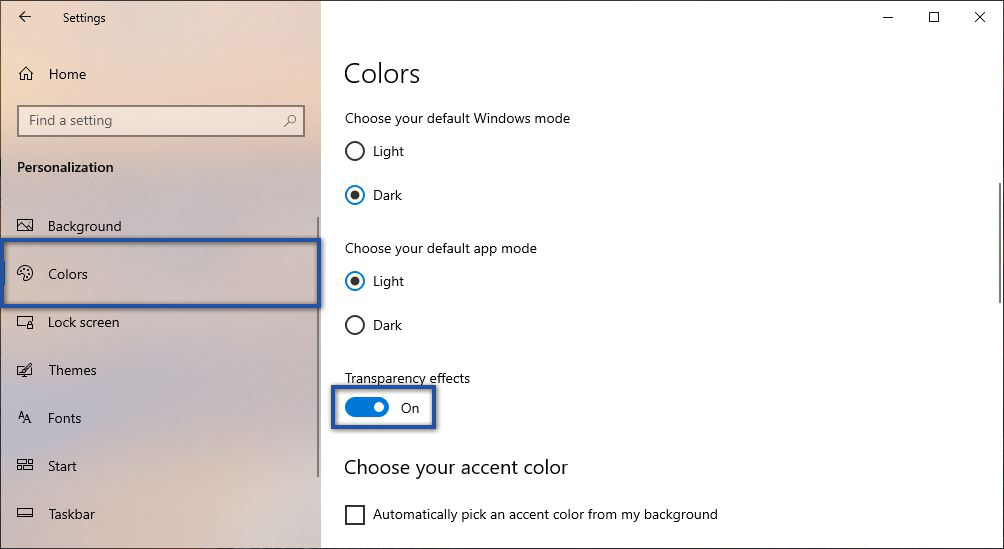
Task: Click the Colors palette icon
Action: [x=26, y=274]
